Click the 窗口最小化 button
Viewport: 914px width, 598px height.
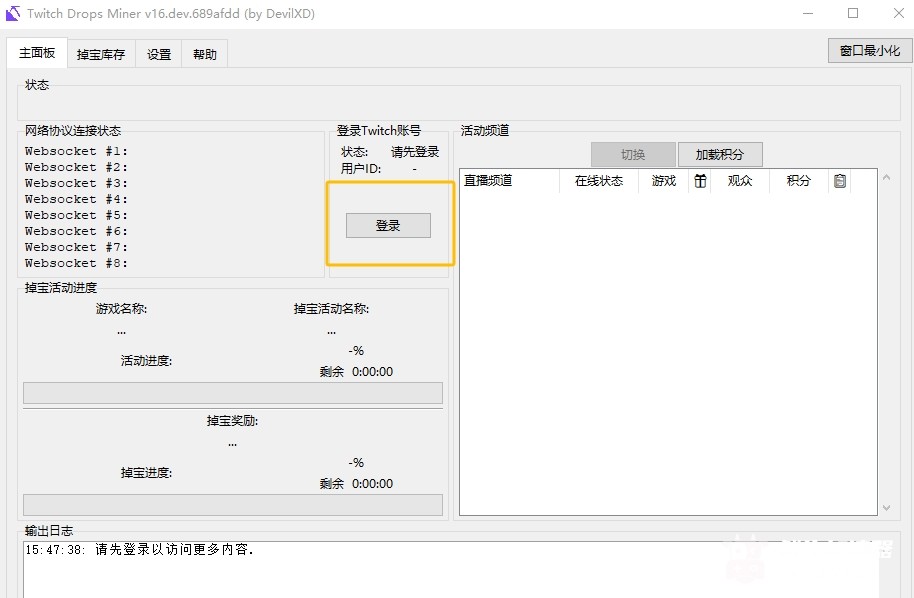870,51
